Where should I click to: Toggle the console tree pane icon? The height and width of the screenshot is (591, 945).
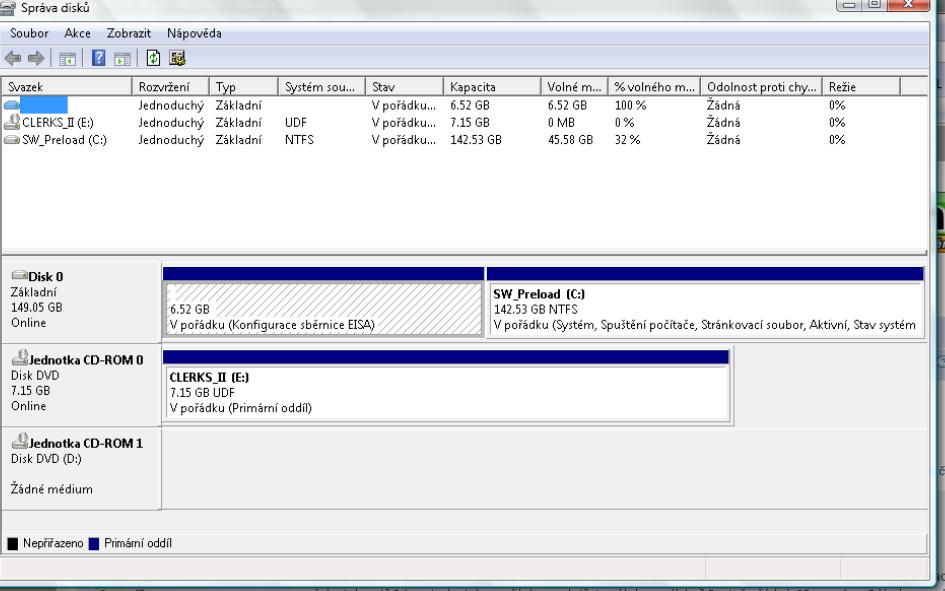pyautogui.click(x=66, y=56)
